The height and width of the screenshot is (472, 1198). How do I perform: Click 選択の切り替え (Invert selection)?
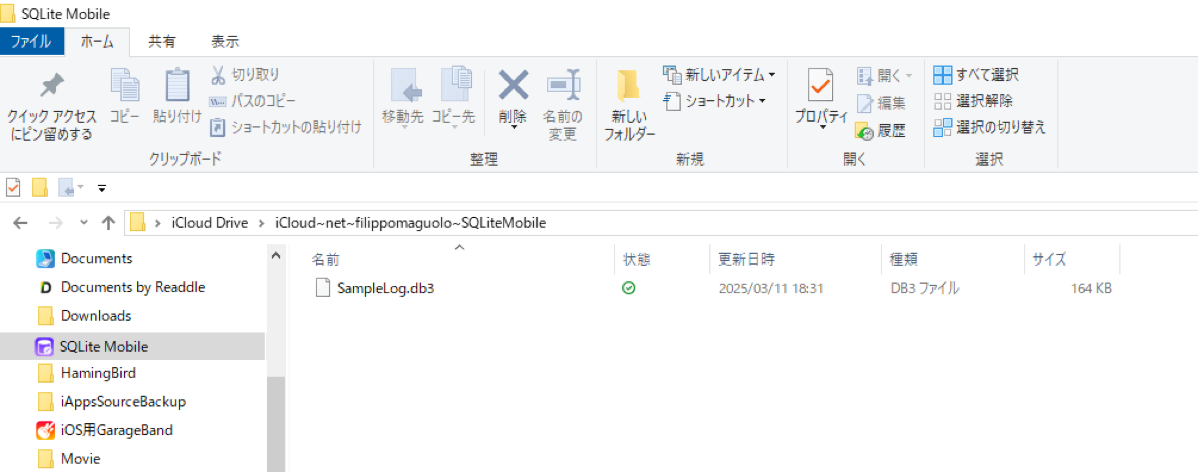pyautogui.click(x=989, y=127)
